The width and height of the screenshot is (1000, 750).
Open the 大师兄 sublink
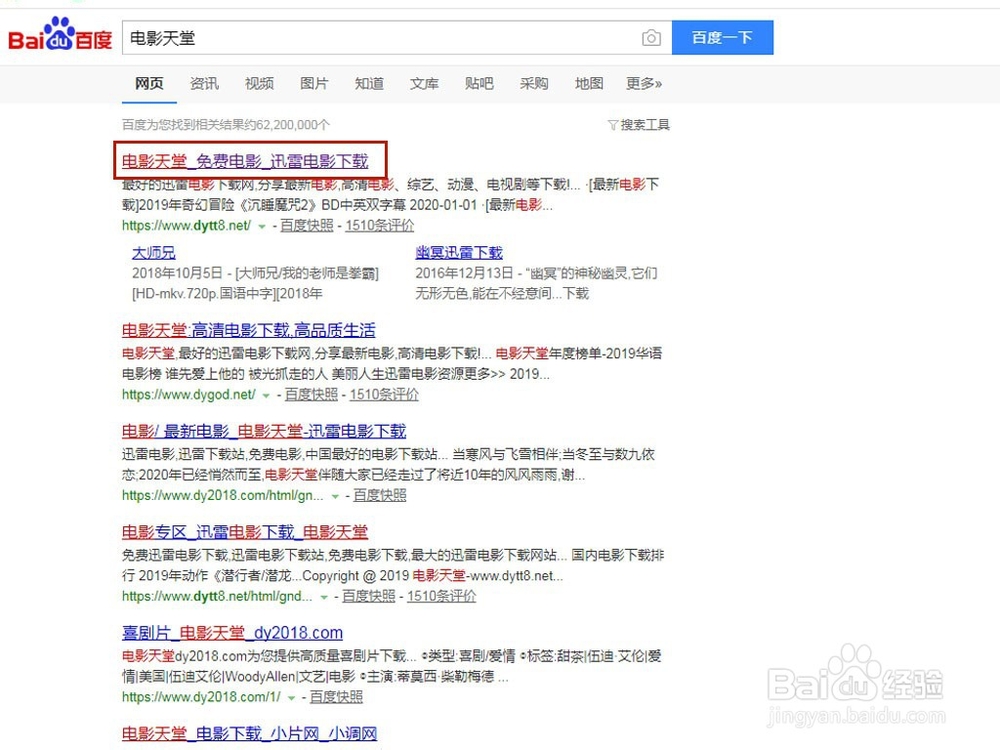154,253
